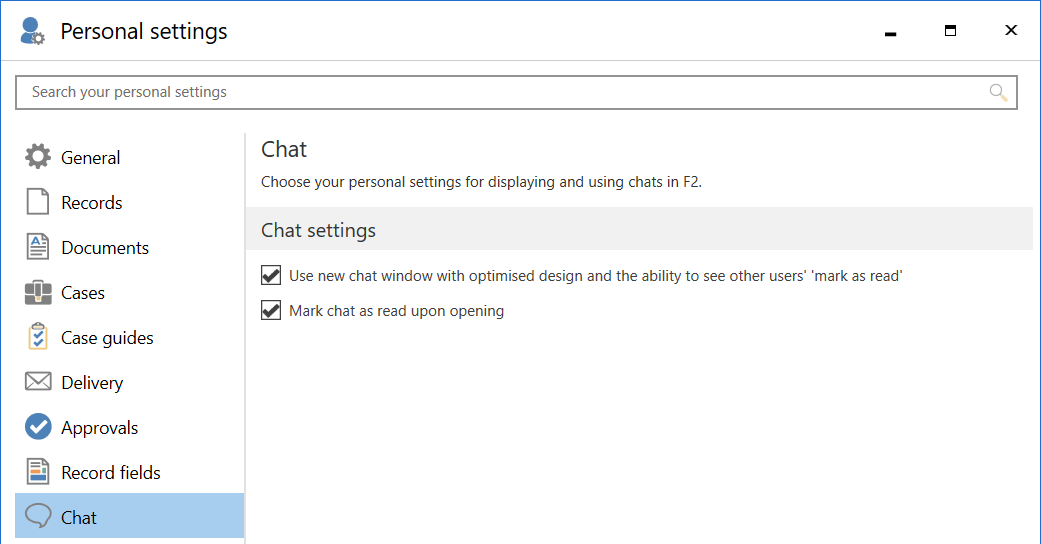Close the Personal settings window
1041x544 pixels.
point(1010,31)
